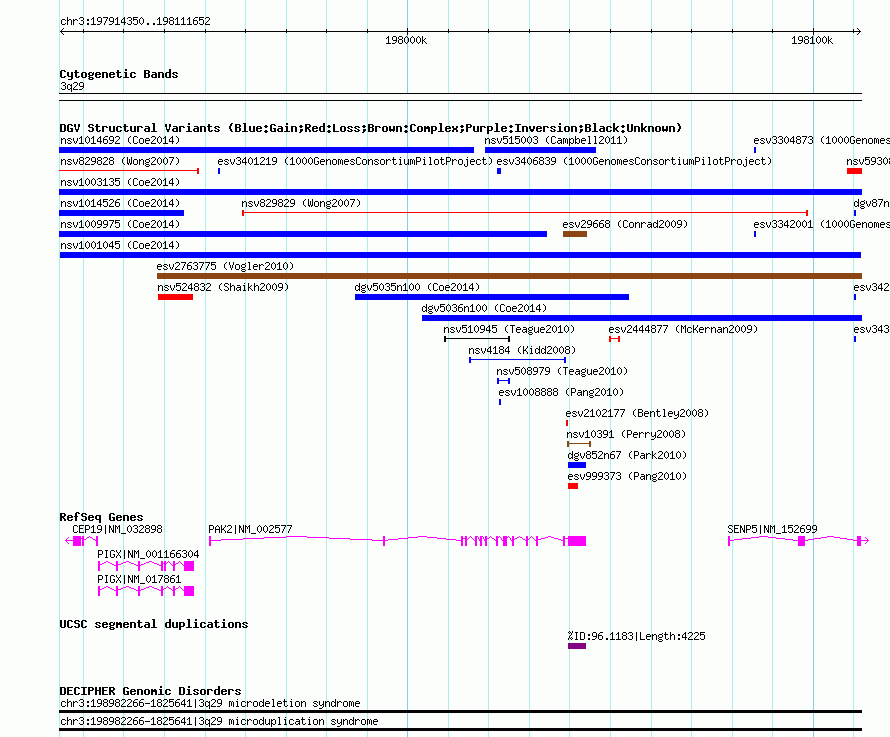Image resolution: width=890 pixels, height=737 pixels.
Task: Select the SENP5|NM_152699 gene label
Action: coord(772,529)
